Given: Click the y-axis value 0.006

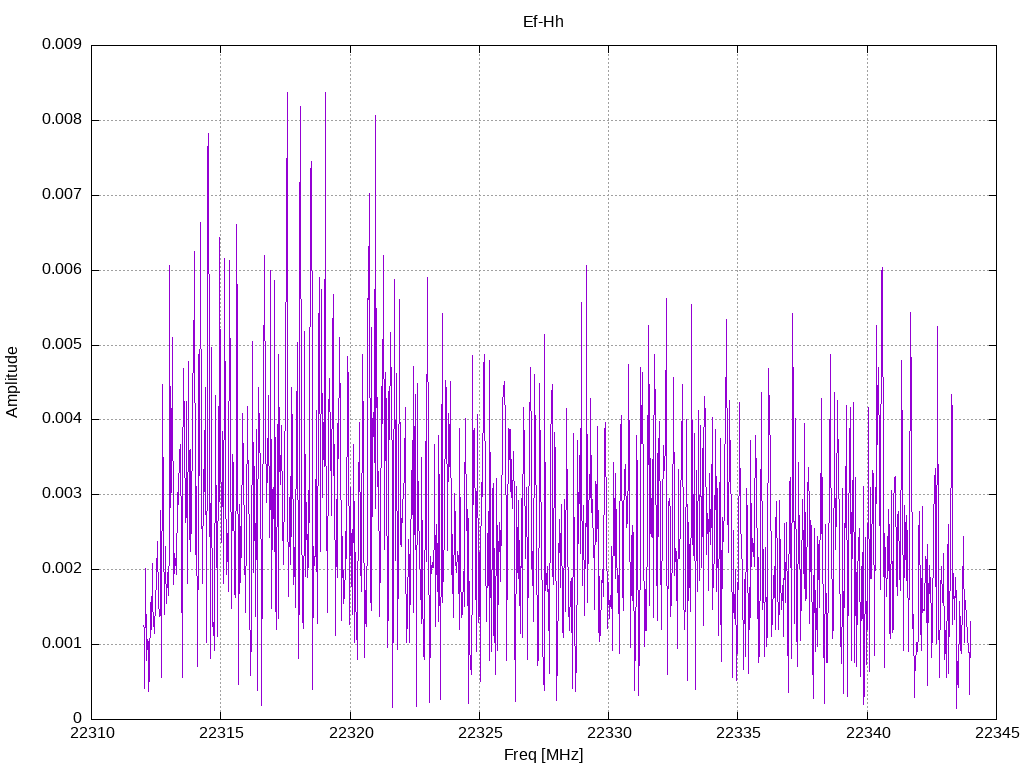Looking at the screenshot, I should tap(61, 269).
